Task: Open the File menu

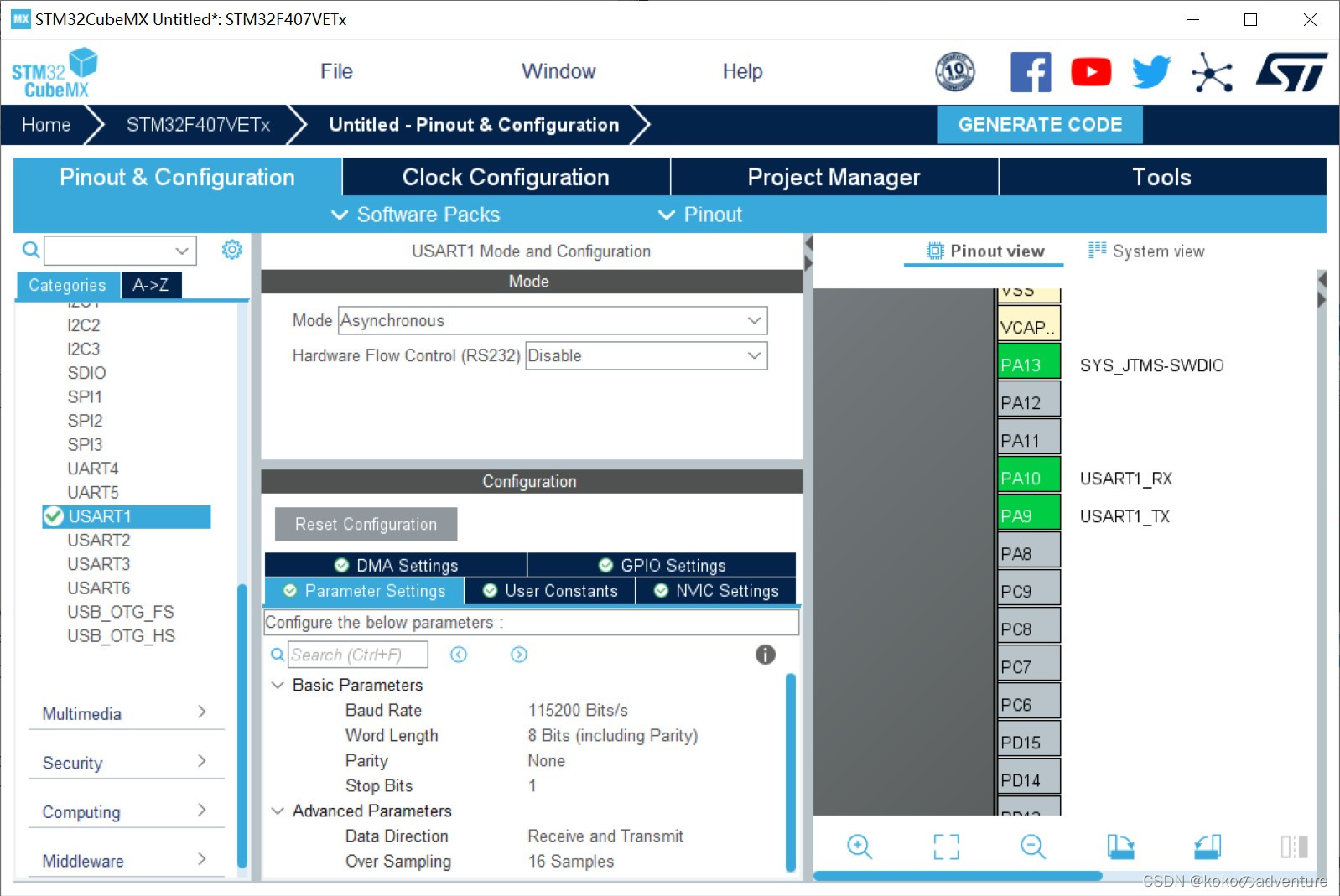Action: [336, 71]
